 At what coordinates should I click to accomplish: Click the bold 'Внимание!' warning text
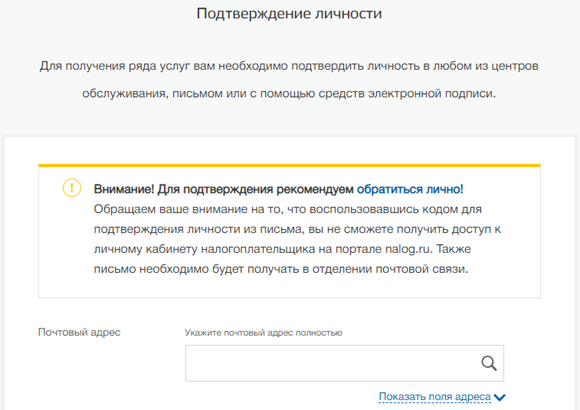[x=124, y=189]
